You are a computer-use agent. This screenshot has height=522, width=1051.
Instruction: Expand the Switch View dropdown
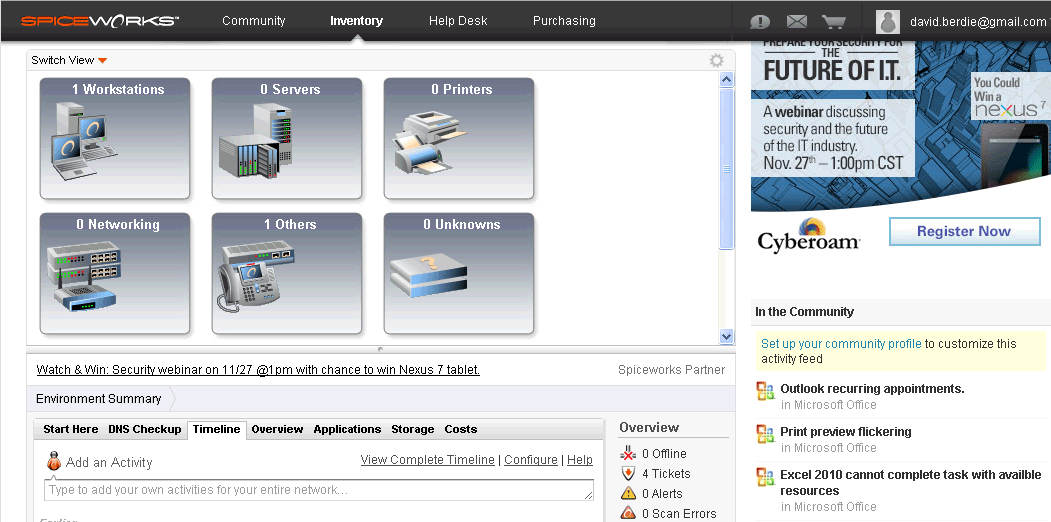(x=69, y=60)
